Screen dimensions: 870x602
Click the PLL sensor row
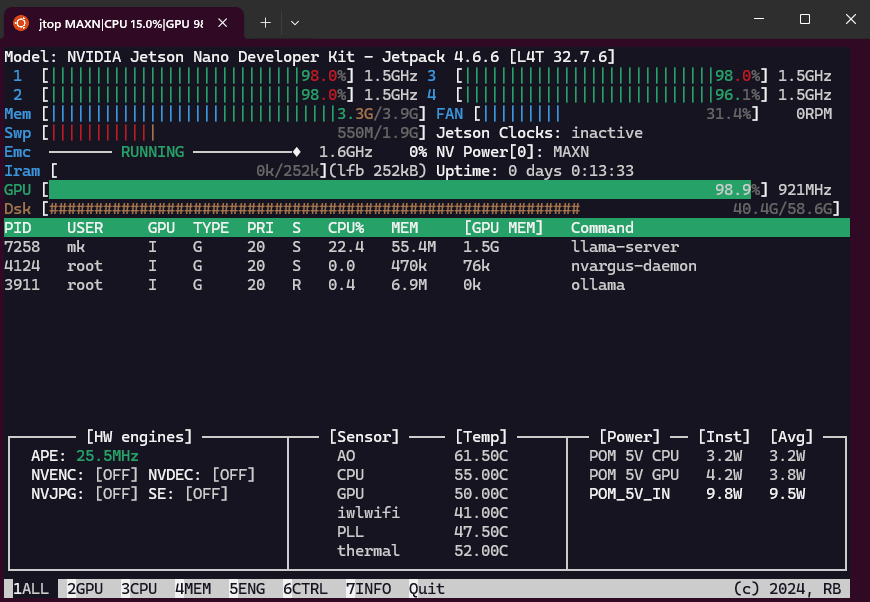[x=422, y=532]
